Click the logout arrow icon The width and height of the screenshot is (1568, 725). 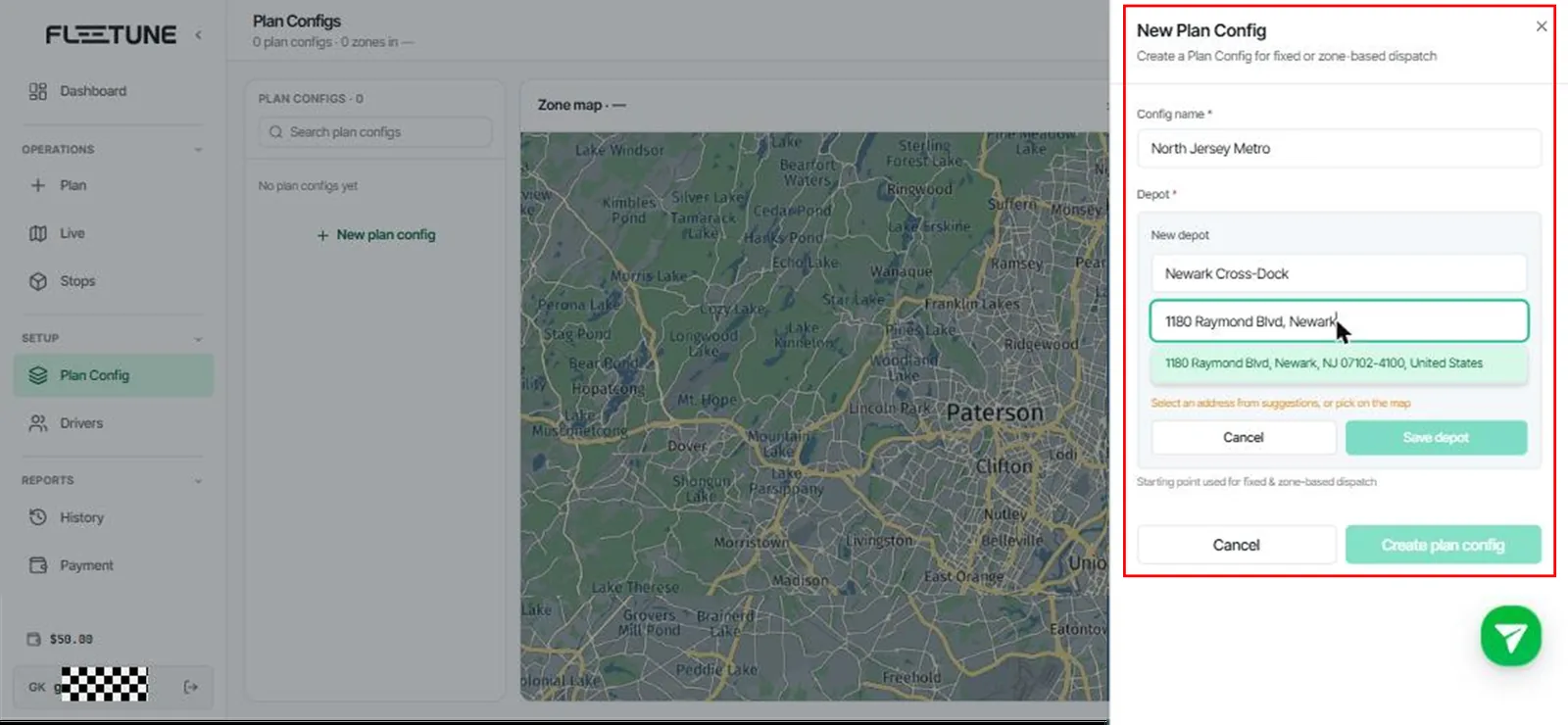click(191, 687)
